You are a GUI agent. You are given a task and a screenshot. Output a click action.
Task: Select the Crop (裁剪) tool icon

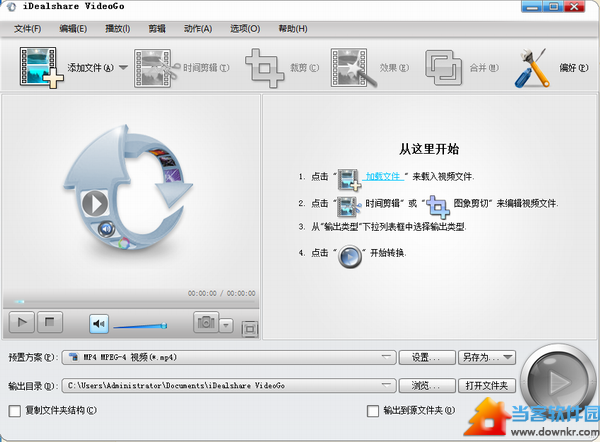[x=264, y=68]
